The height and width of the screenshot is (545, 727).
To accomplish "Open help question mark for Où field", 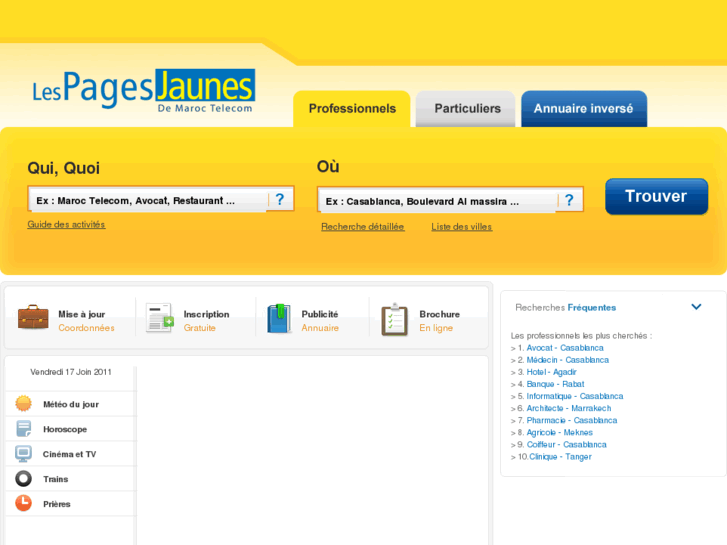I will [x=569, y=200].
